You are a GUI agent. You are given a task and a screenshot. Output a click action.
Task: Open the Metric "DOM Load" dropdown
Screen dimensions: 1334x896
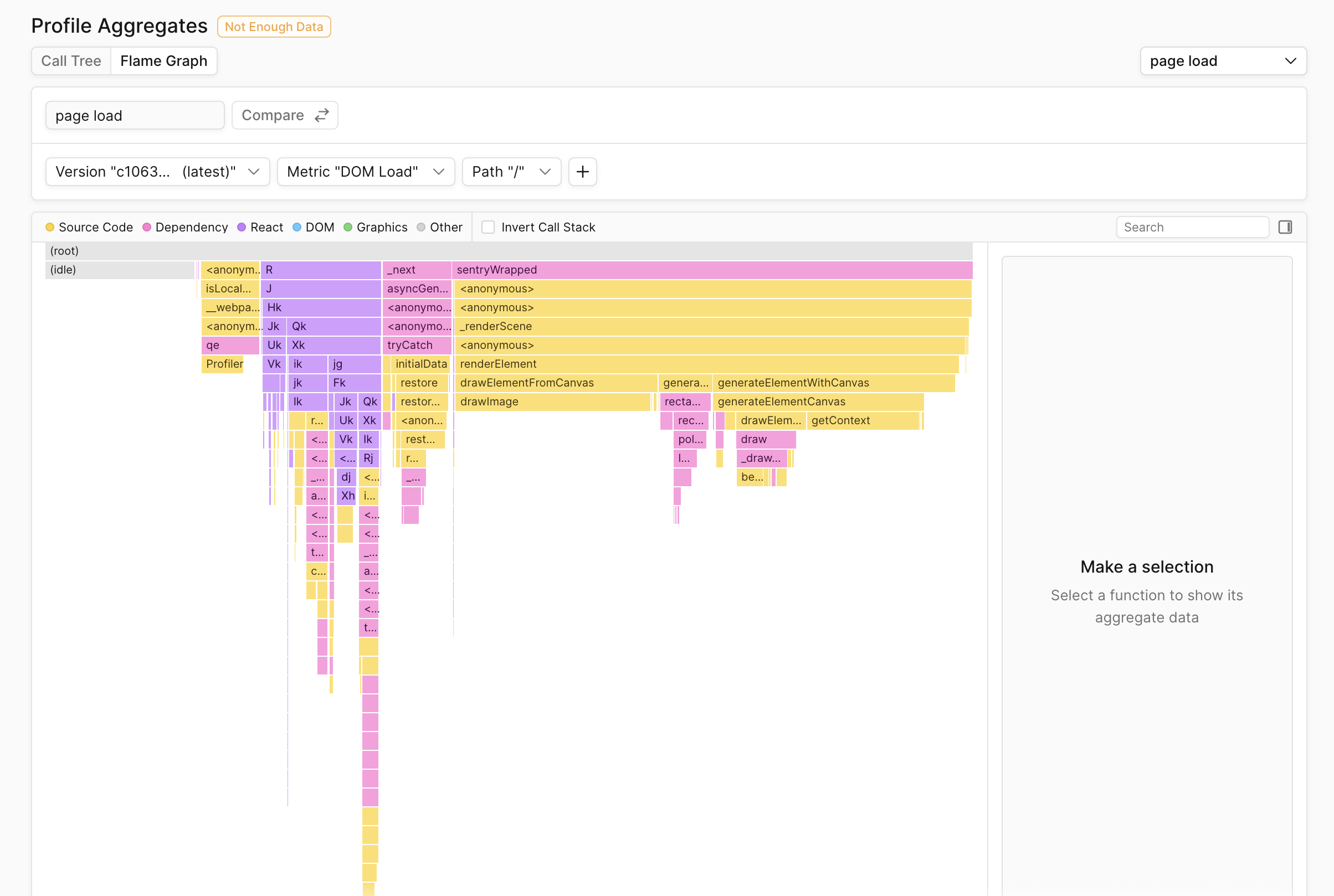pyautogui.click(x=366, y=172)
